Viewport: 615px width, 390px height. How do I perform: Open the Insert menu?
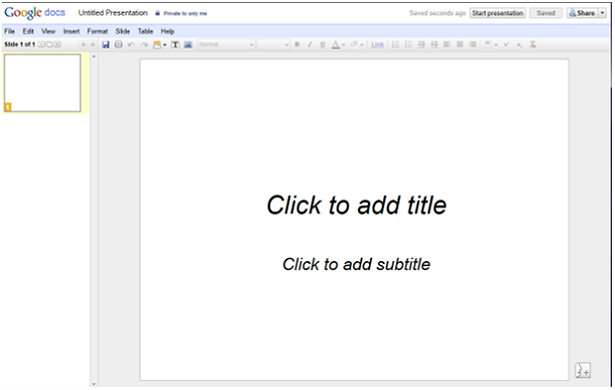(71, 31)
